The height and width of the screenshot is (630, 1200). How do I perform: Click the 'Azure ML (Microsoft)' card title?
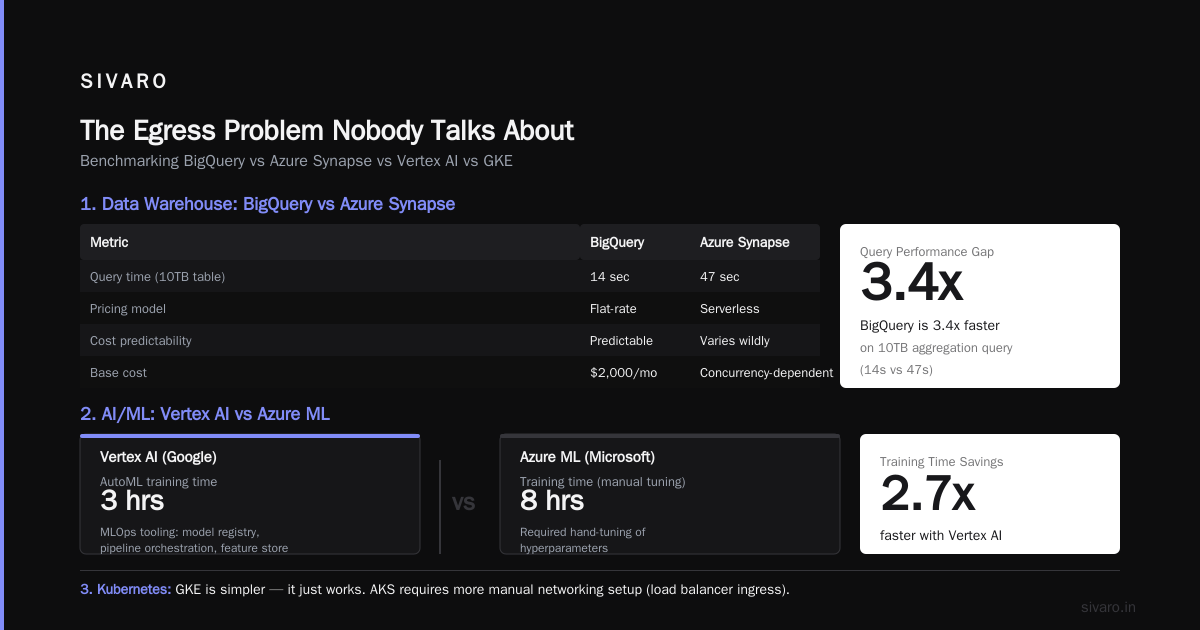587,457
